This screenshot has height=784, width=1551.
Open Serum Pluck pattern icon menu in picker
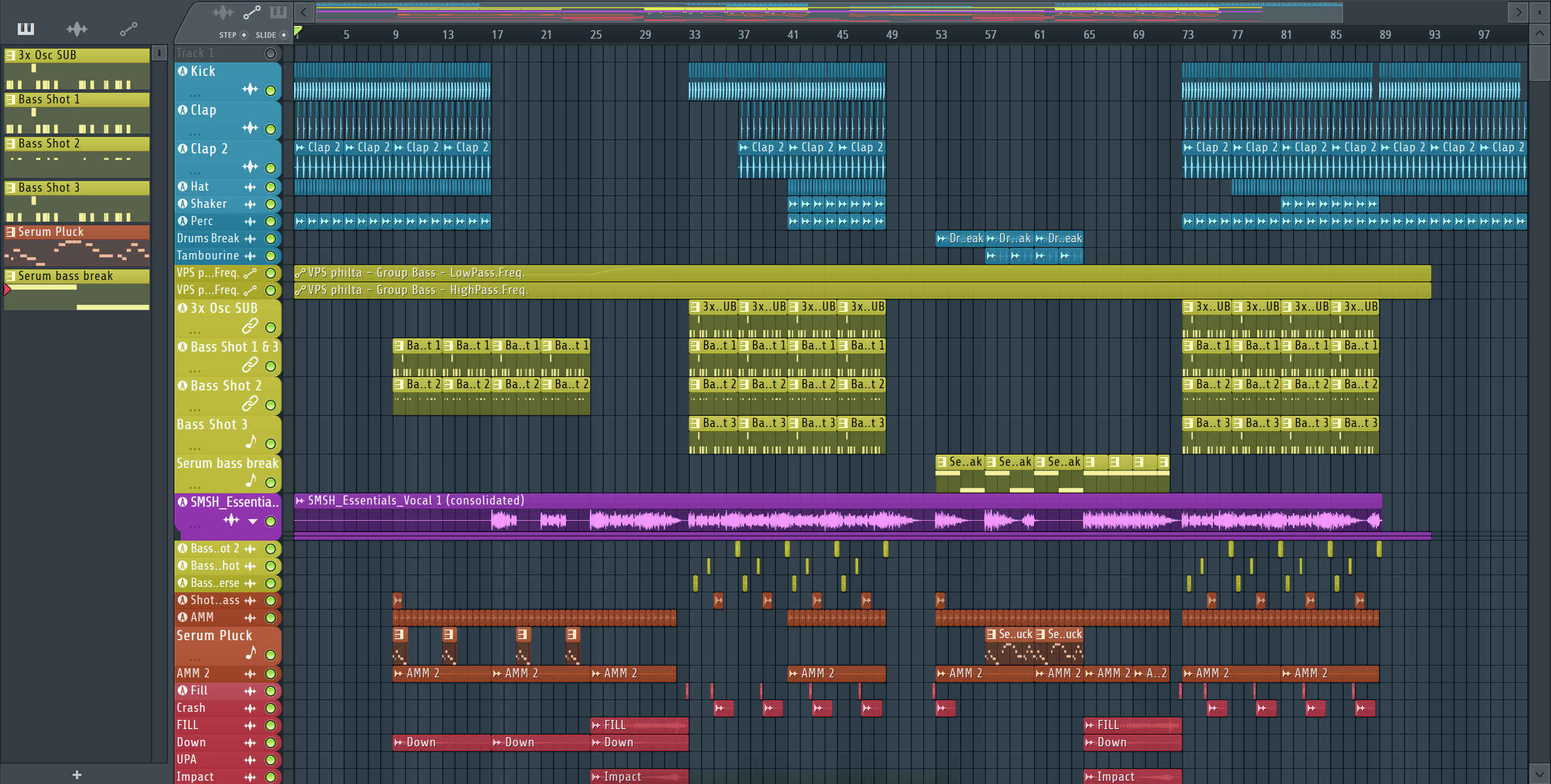point(10,233)
